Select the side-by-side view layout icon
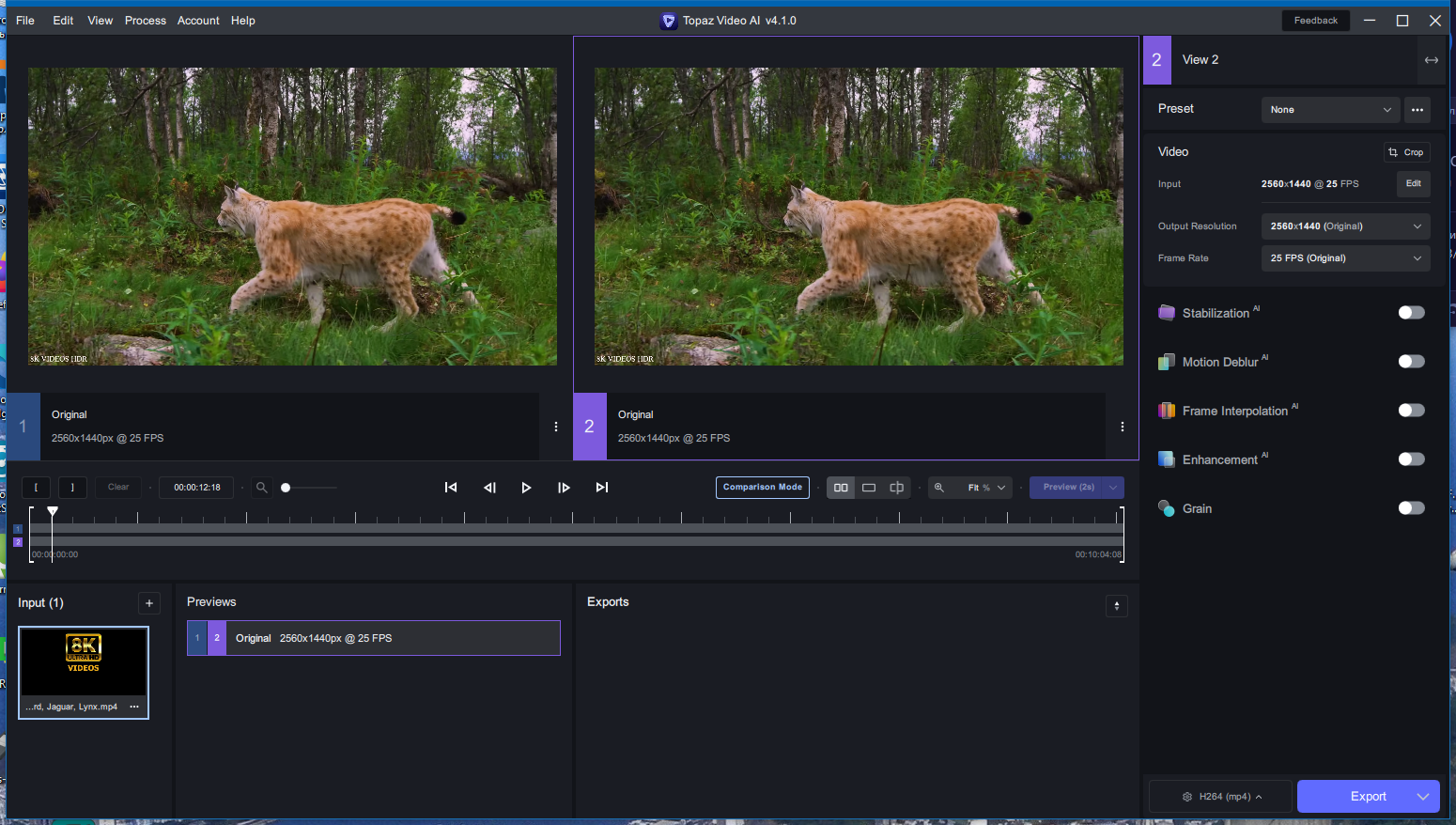This screenshot has width=1456, height=825. pos(840,487)
